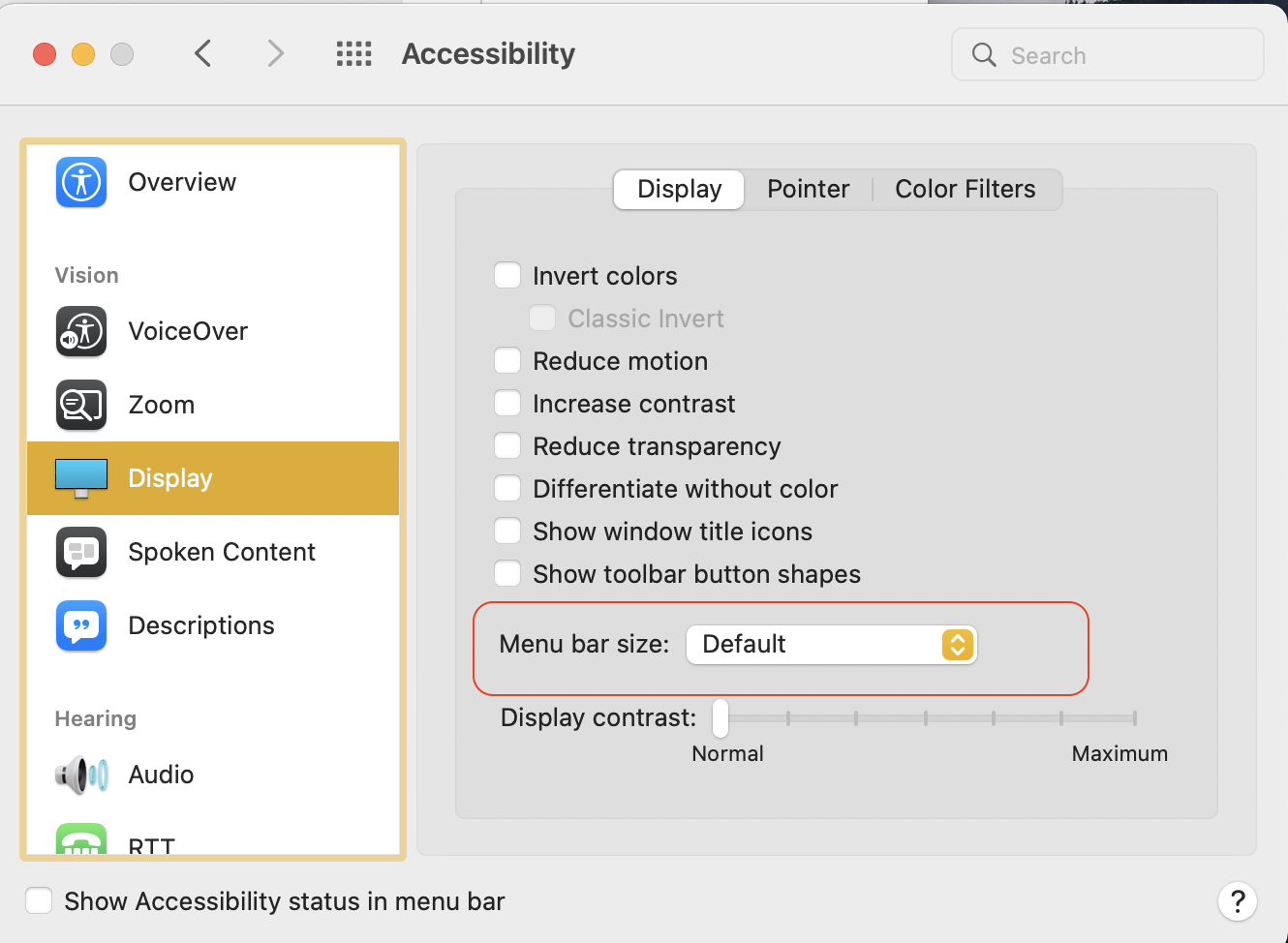The image size is (1288, 943).
Task: Click the help question mark button
Action: (x=1237, y=901)
